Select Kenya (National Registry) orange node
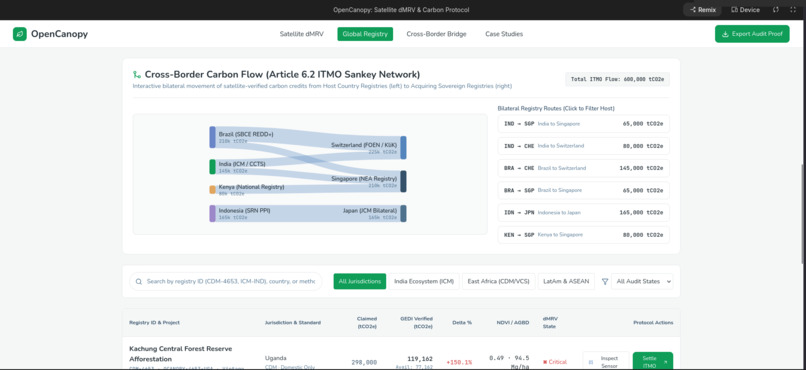Image resolution: width=806 pixels, height=370 pixels. (x=212, y=190)
